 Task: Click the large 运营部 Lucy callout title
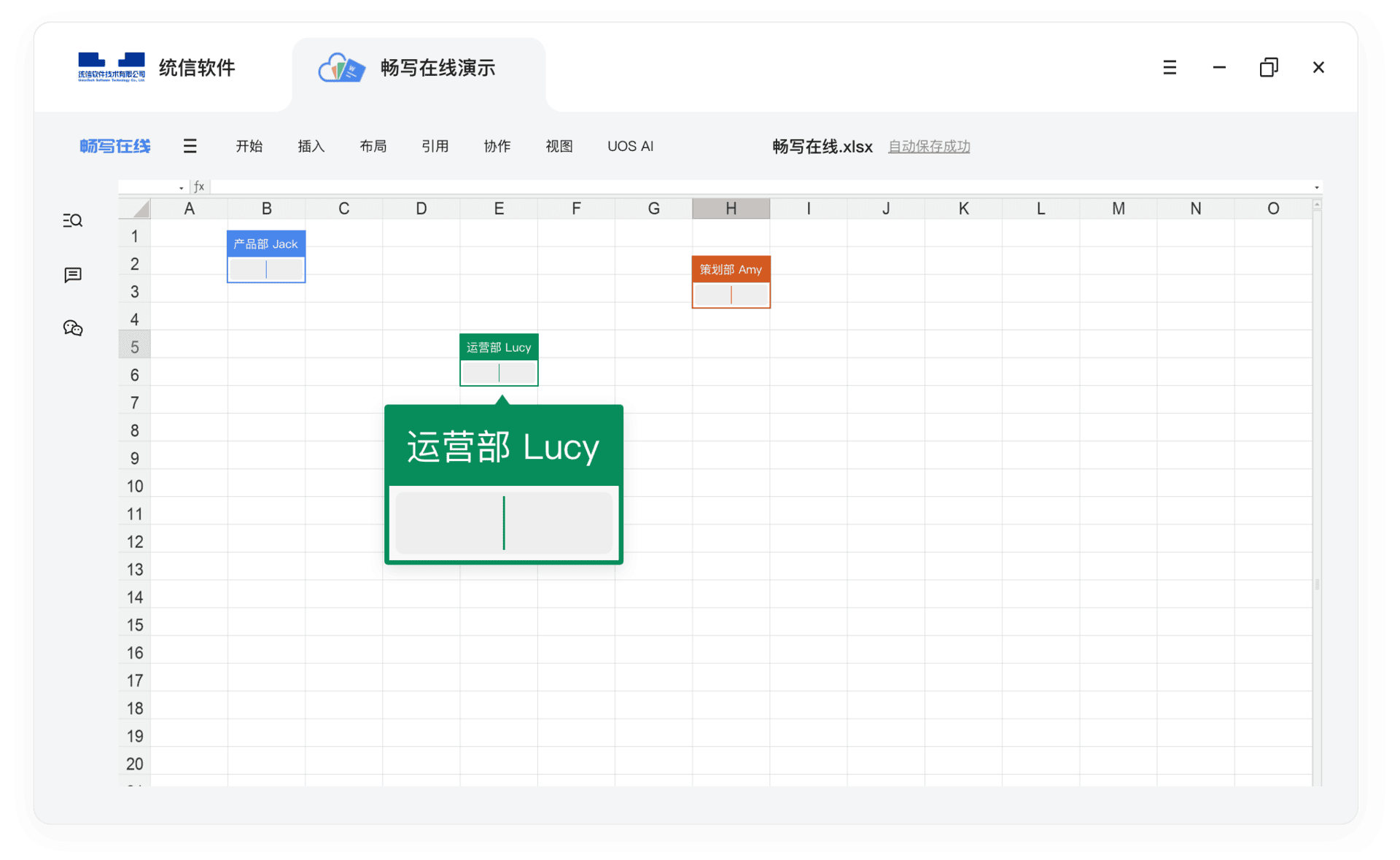tap(503, 446)
